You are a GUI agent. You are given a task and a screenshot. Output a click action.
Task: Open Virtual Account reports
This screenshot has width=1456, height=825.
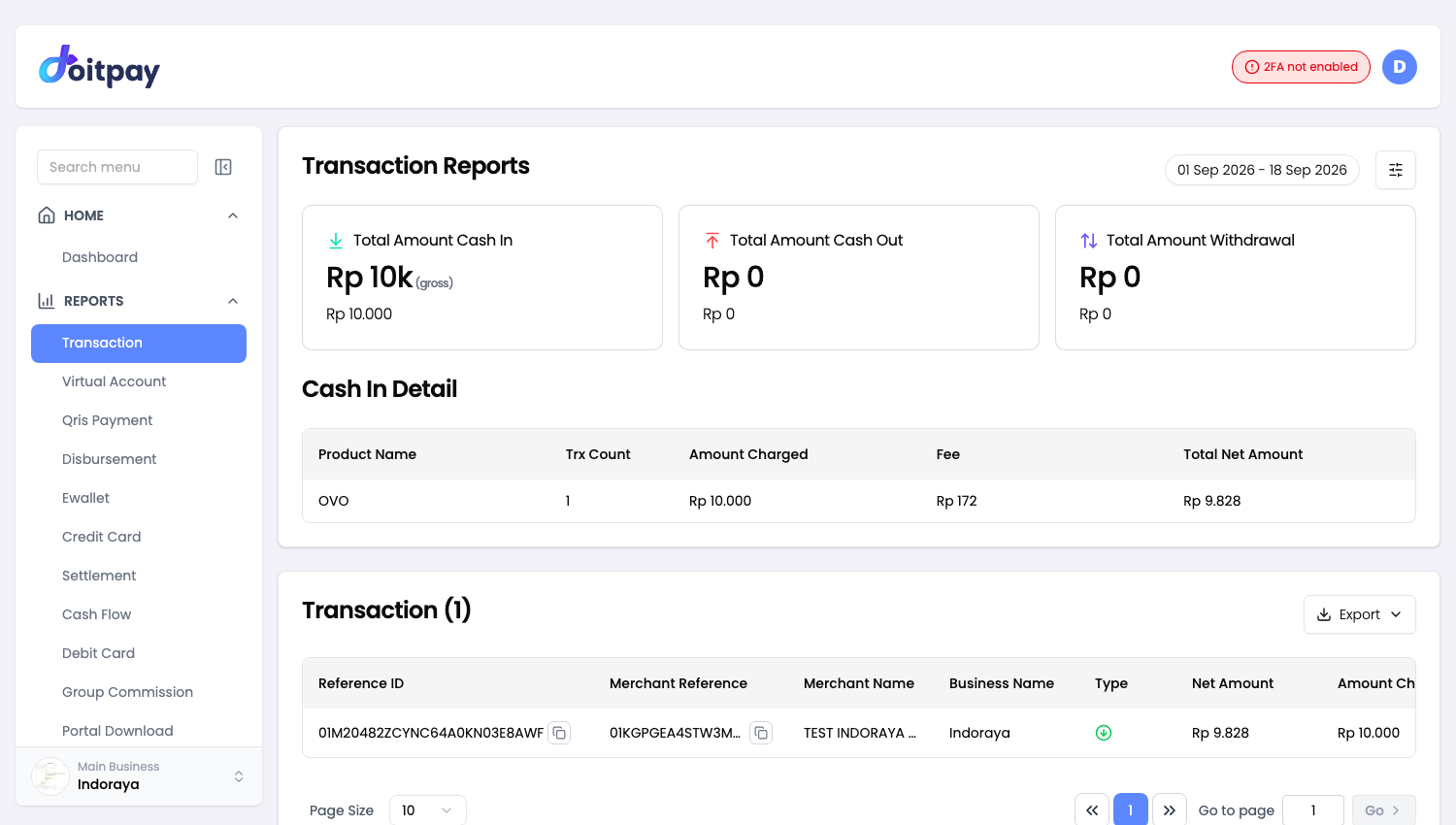click(115, 381)
